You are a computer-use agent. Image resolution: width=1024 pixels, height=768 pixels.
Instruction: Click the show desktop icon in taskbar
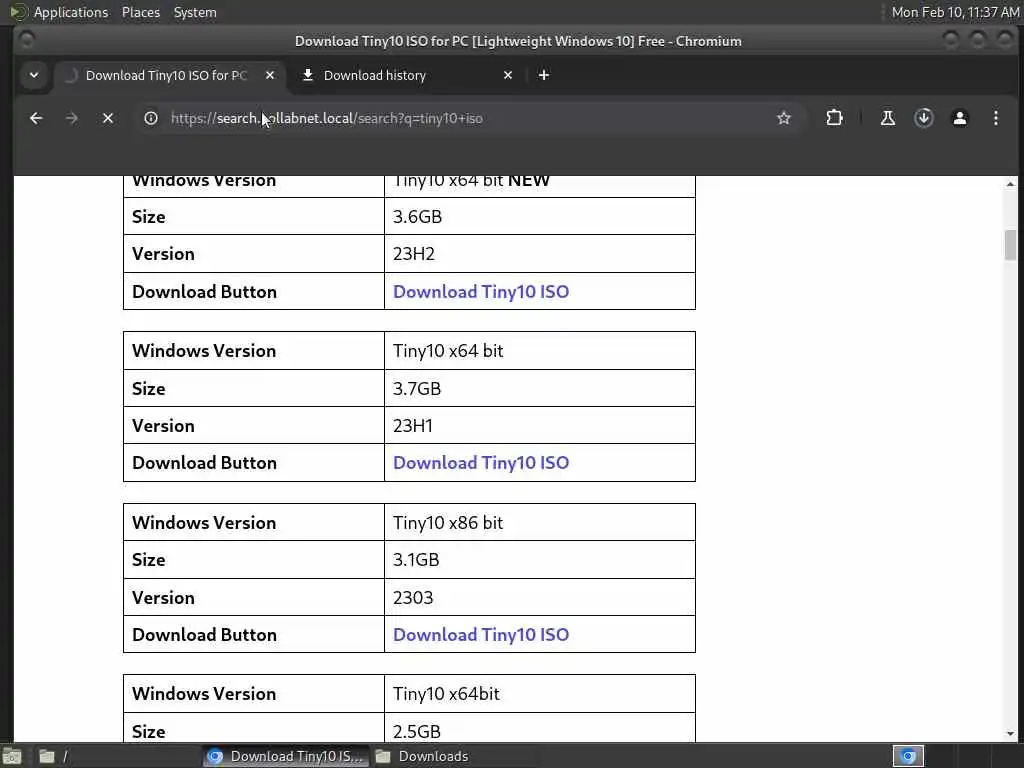click(12, 756)
